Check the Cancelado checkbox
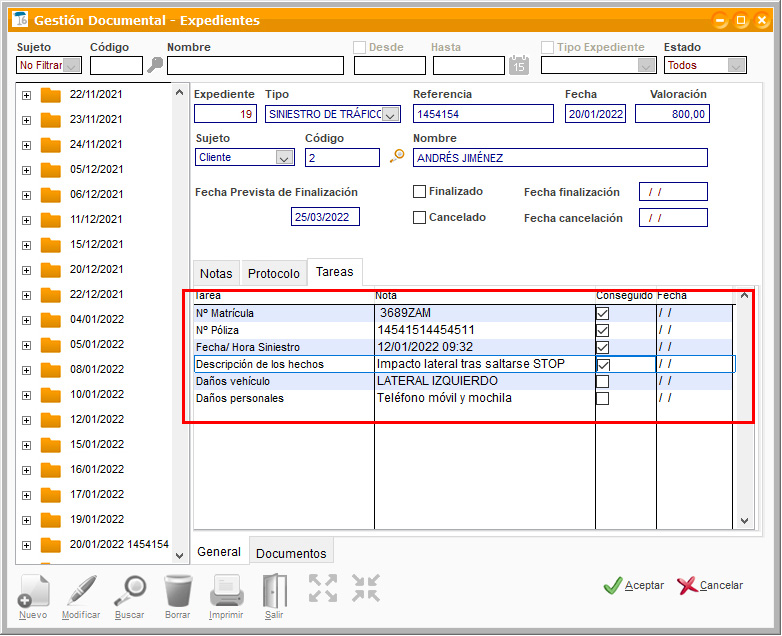This screenshot has width=782, height=636. [419, 217]
